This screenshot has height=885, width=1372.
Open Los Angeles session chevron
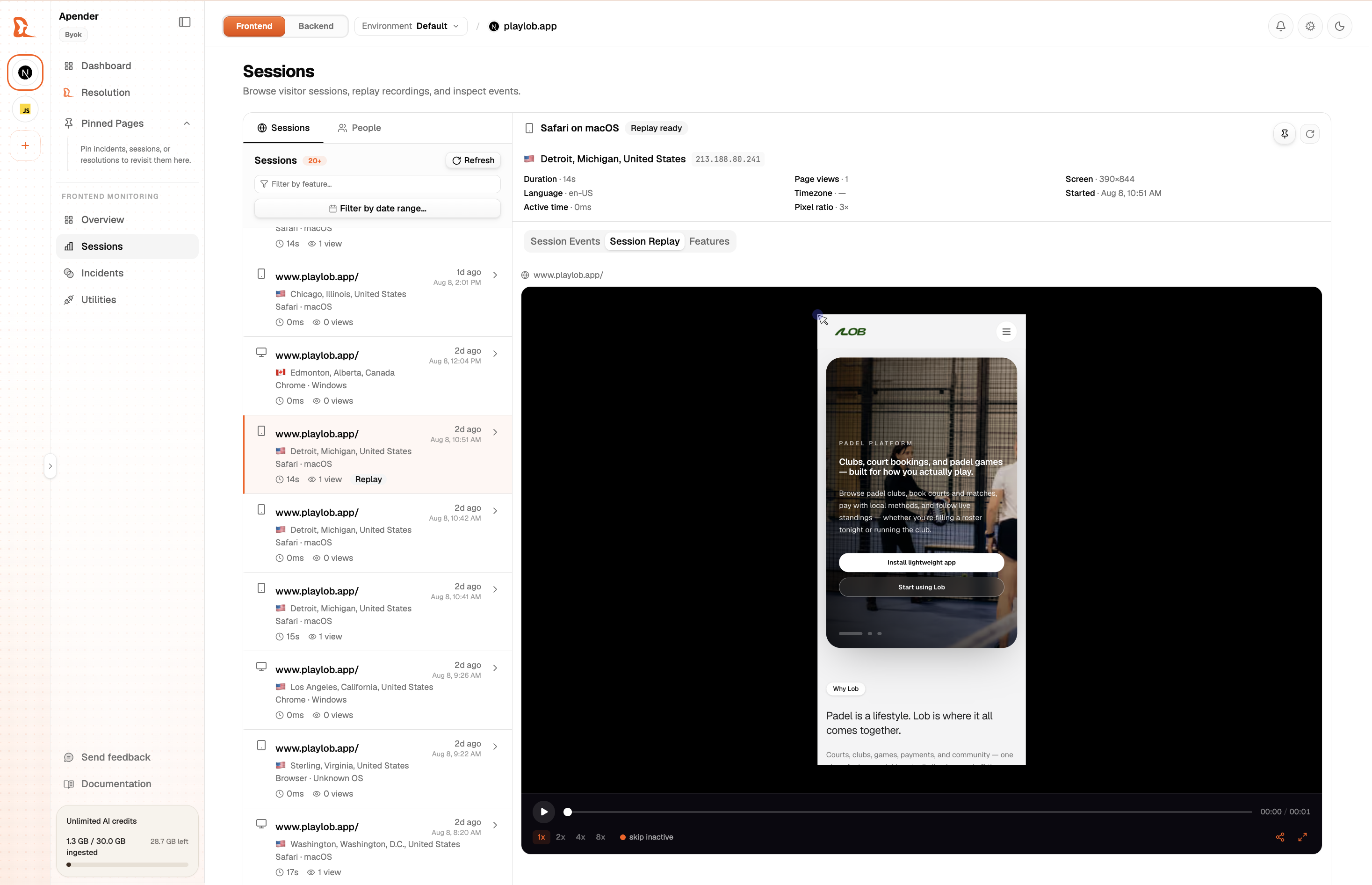click(495, 668)
